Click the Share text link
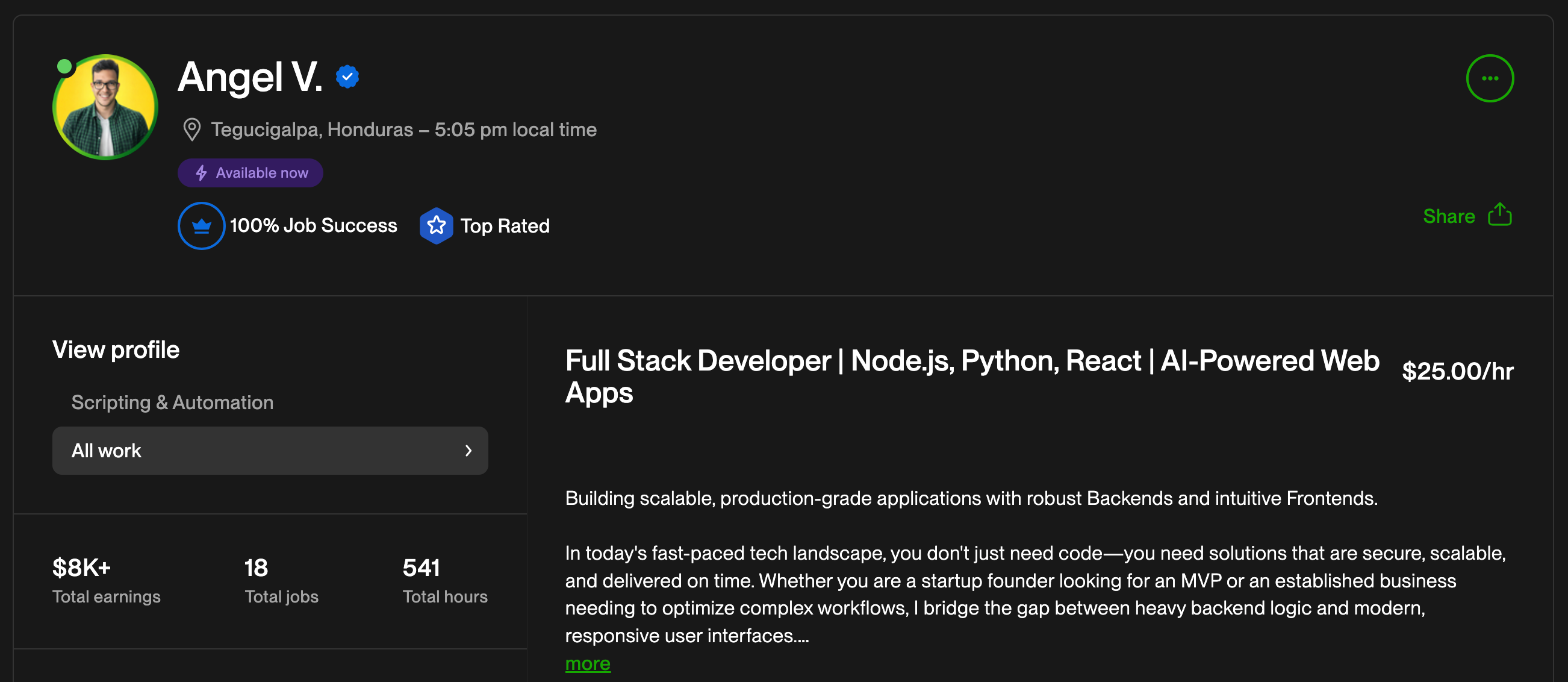Screen dimensions: 1568x682 [x=1448, y=216]
